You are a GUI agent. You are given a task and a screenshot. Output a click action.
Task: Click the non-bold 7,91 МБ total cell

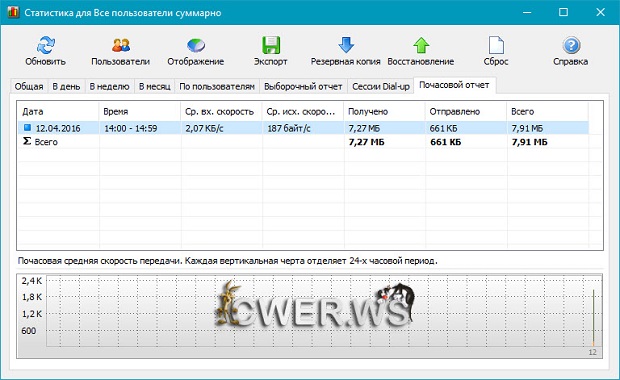(x=527, y=128)
